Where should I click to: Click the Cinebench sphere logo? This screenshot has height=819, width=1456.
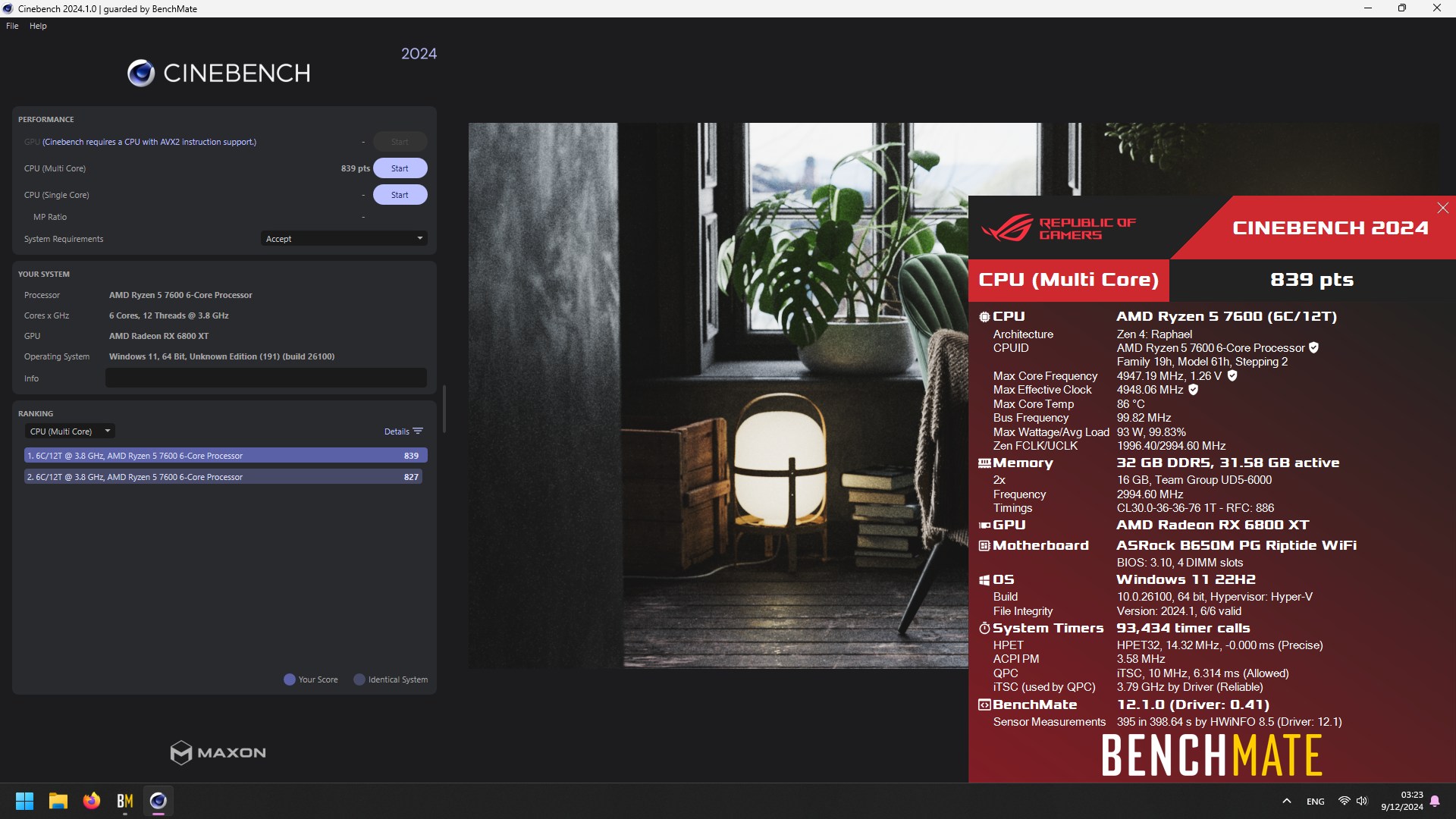pos(141,74)
